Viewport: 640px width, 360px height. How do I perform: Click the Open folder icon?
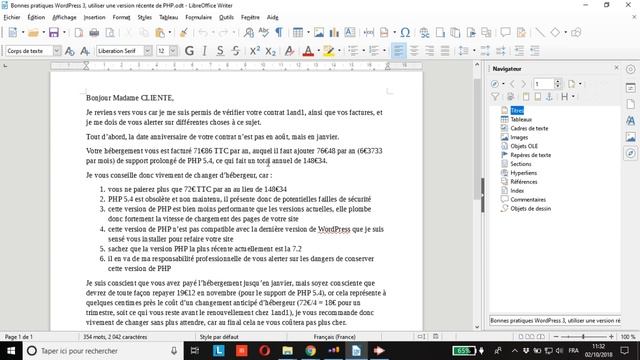[33, 33]
